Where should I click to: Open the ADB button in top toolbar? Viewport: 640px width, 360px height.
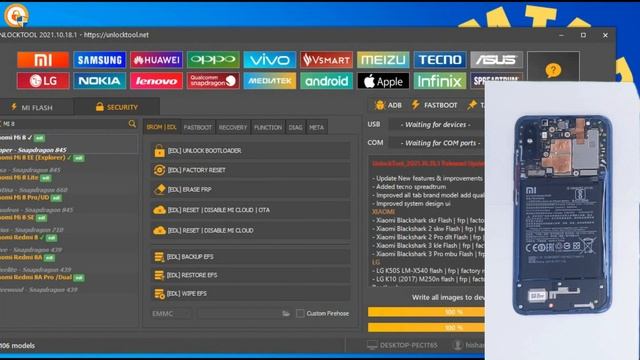point(389,105)
